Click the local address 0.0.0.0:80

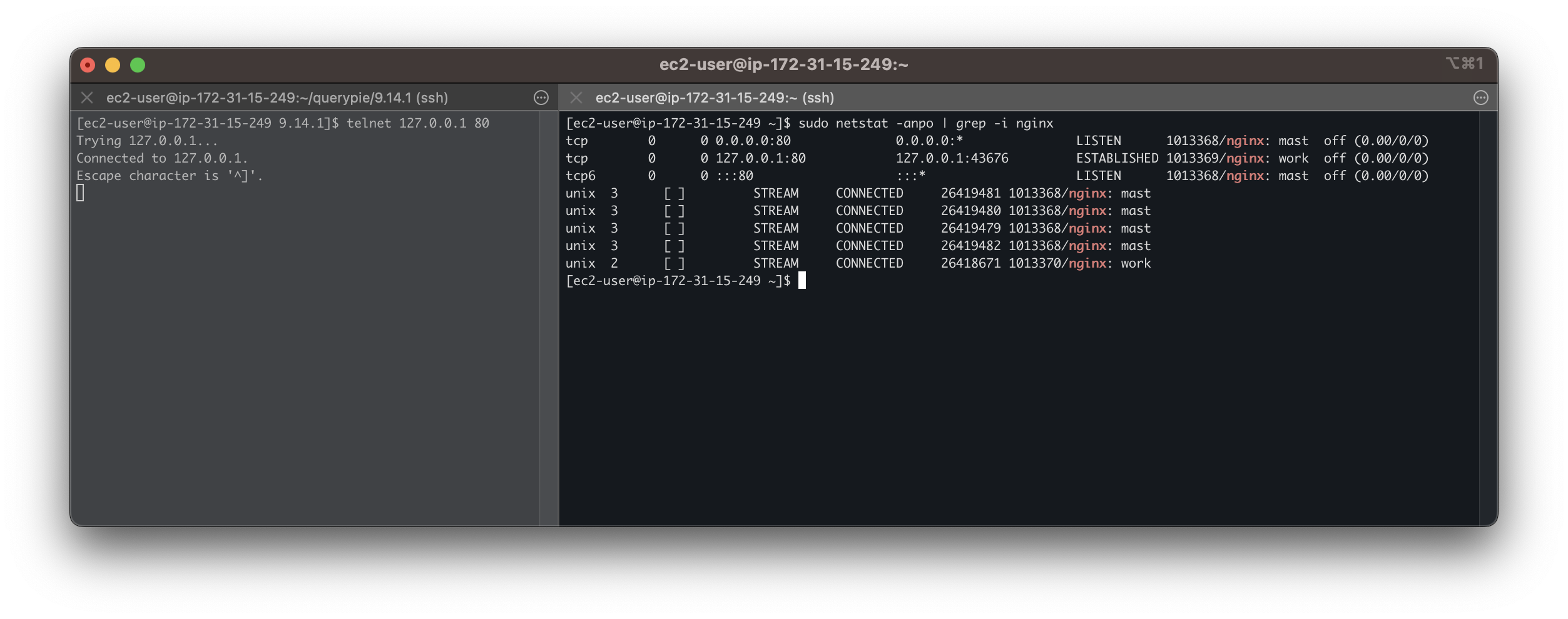(753, 141)
